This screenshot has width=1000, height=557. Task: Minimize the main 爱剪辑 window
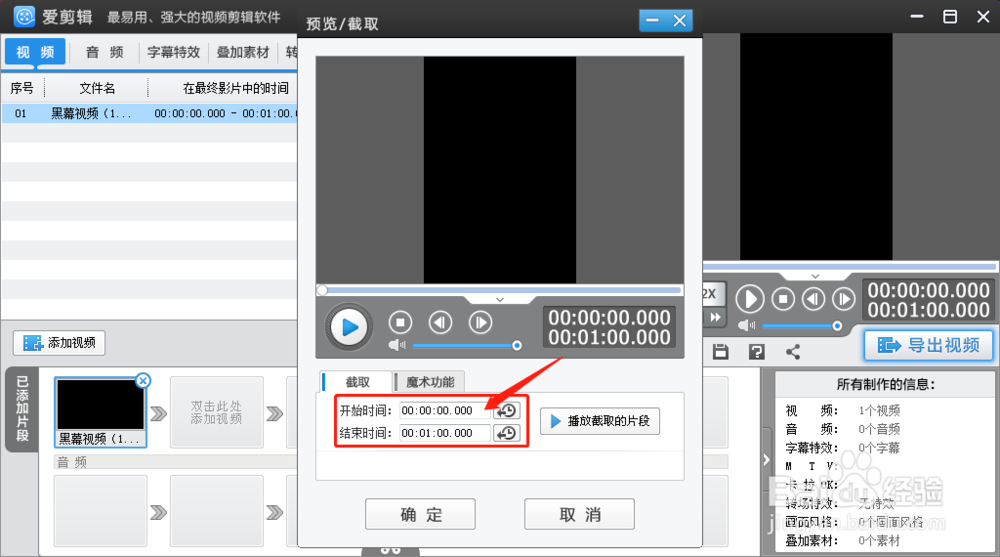[917, 16]
